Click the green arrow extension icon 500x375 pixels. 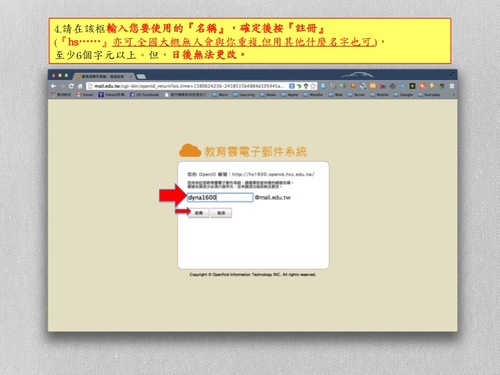coord(299,86)
